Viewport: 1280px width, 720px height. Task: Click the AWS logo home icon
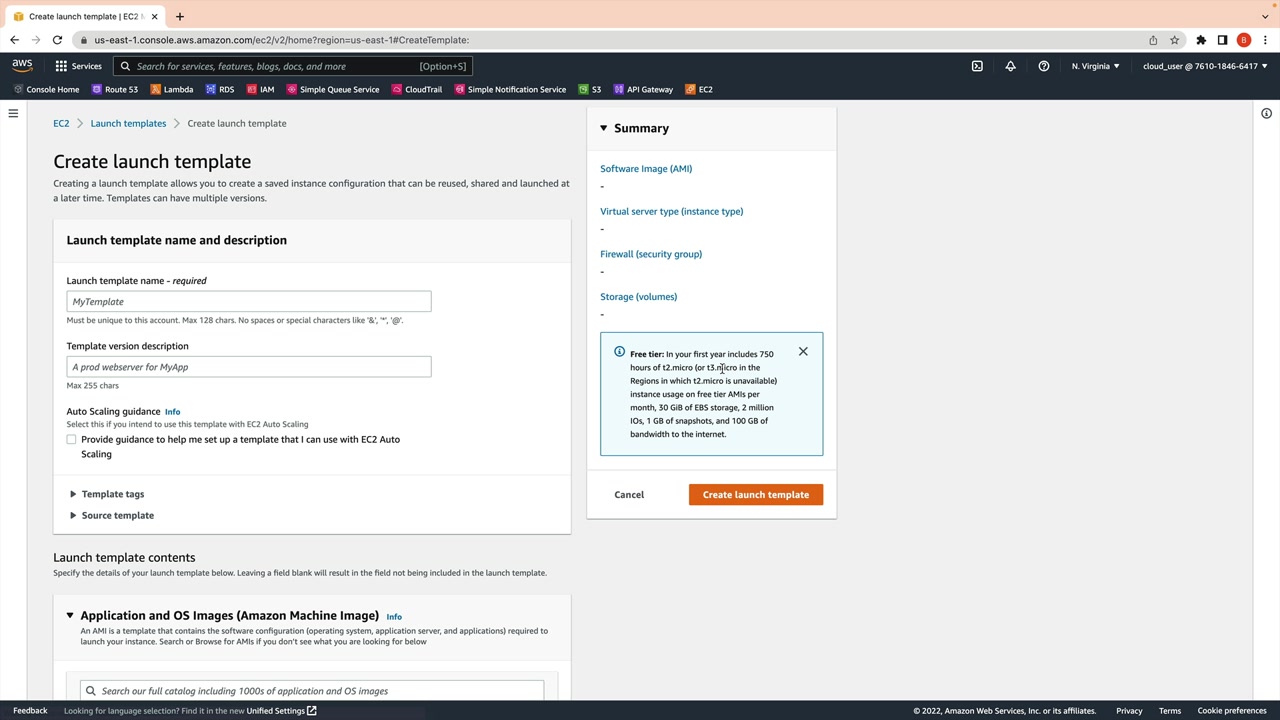click(x=22, y=66)
